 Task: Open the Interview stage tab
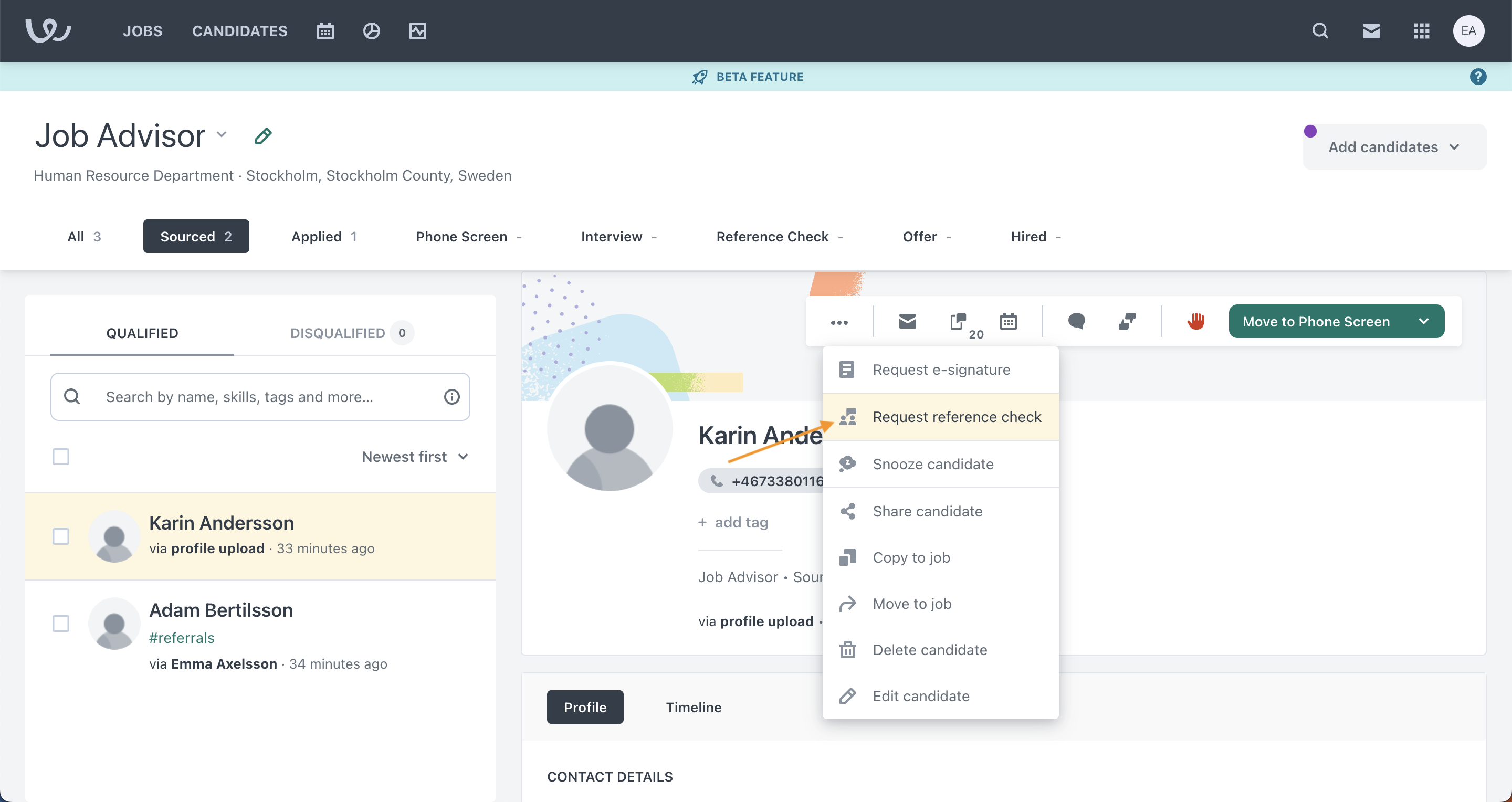click(x=618, y=236)
